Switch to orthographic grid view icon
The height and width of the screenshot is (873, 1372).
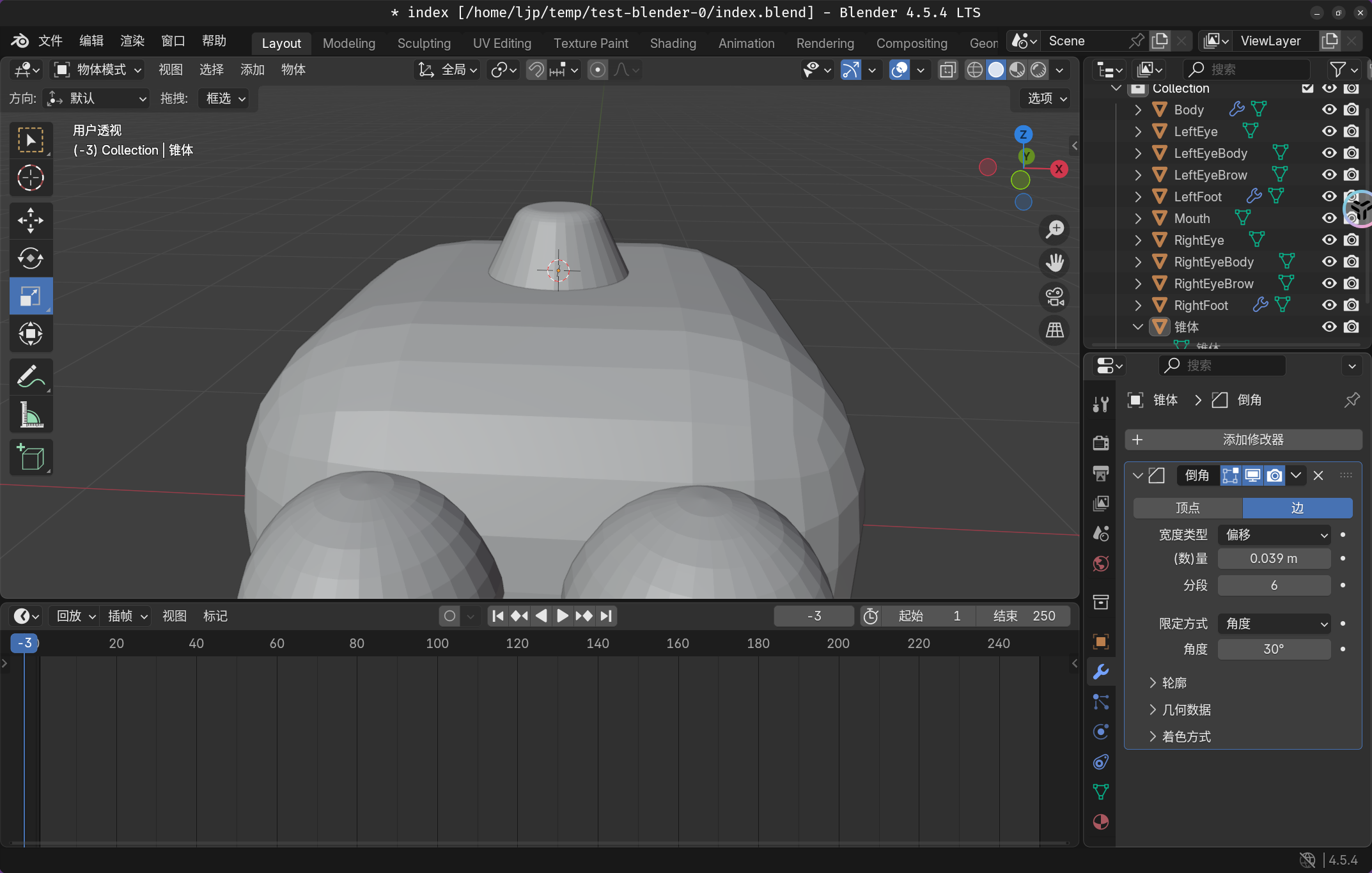pos(1054,330)
